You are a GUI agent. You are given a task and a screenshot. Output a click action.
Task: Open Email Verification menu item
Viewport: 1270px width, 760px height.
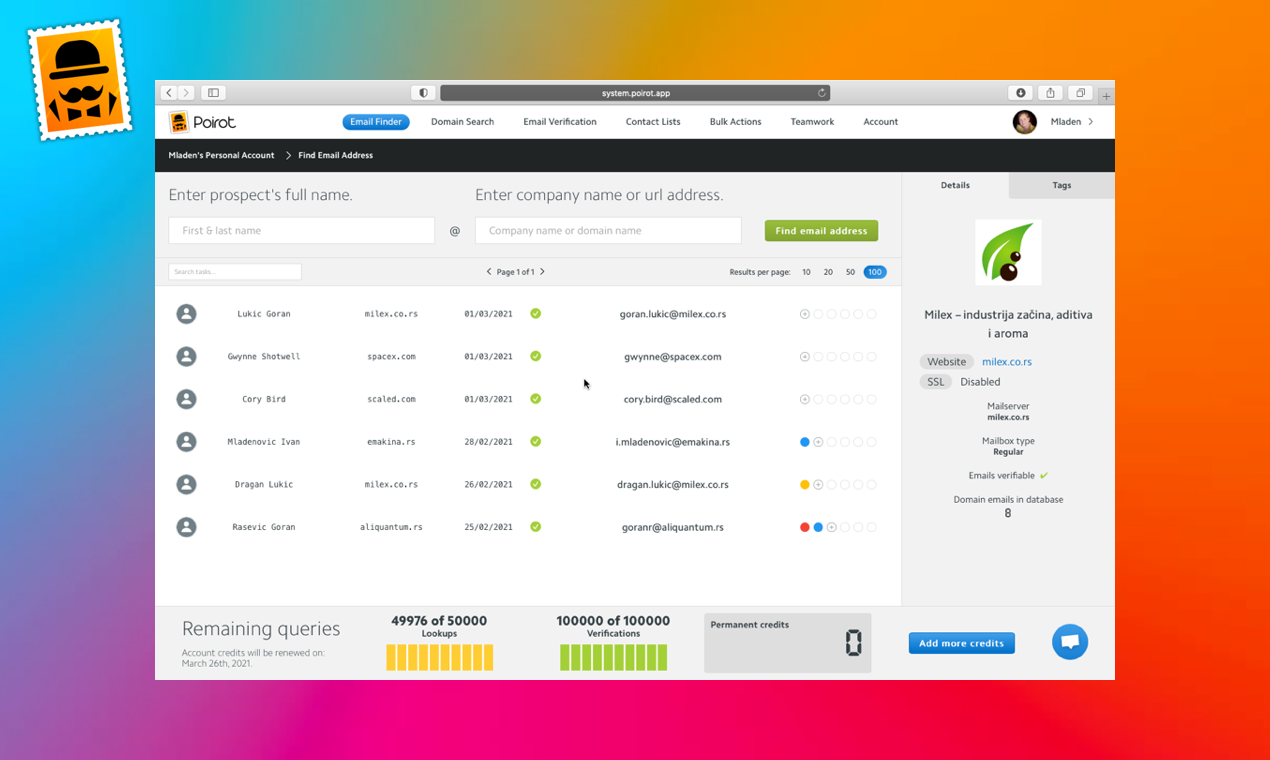[560, 122]
